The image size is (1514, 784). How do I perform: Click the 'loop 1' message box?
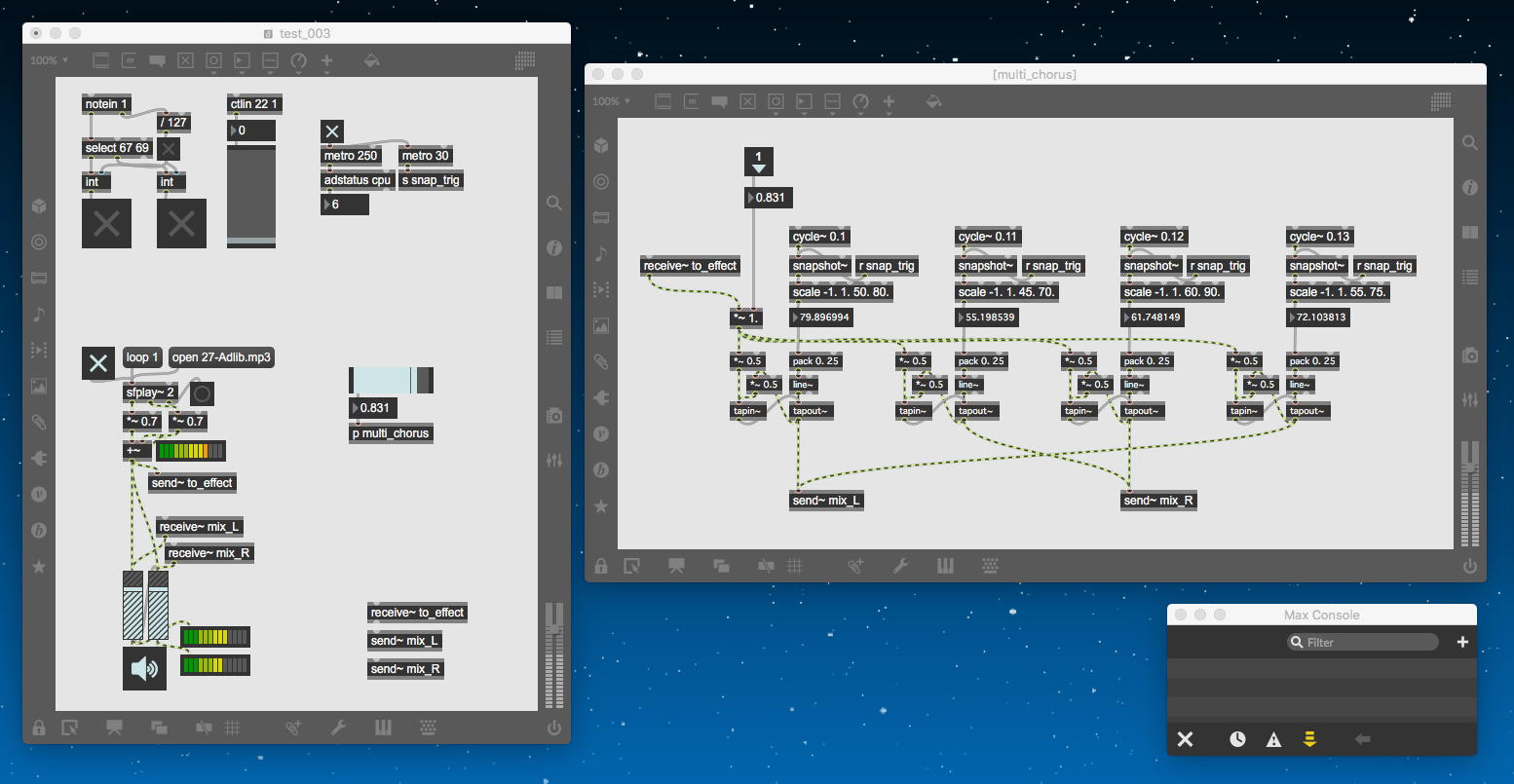point(142,357)
